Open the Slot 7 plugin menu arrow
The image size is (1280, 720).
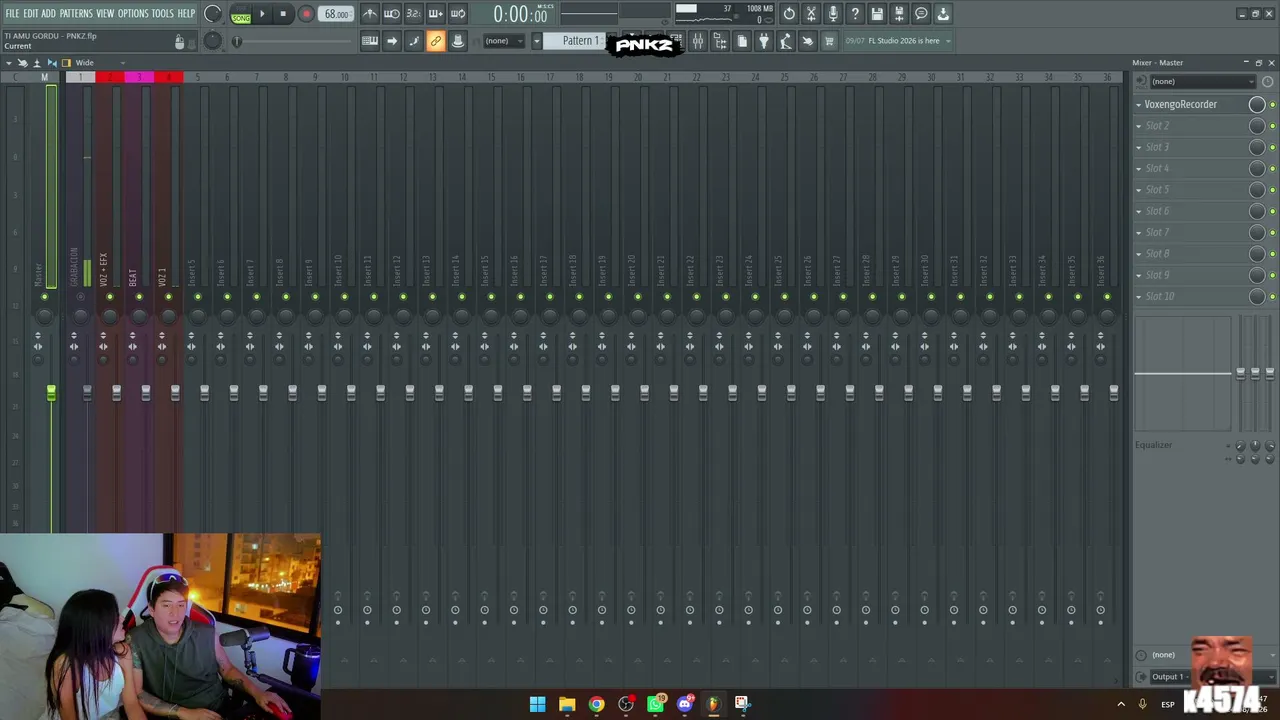click(x=1138, y=232)
